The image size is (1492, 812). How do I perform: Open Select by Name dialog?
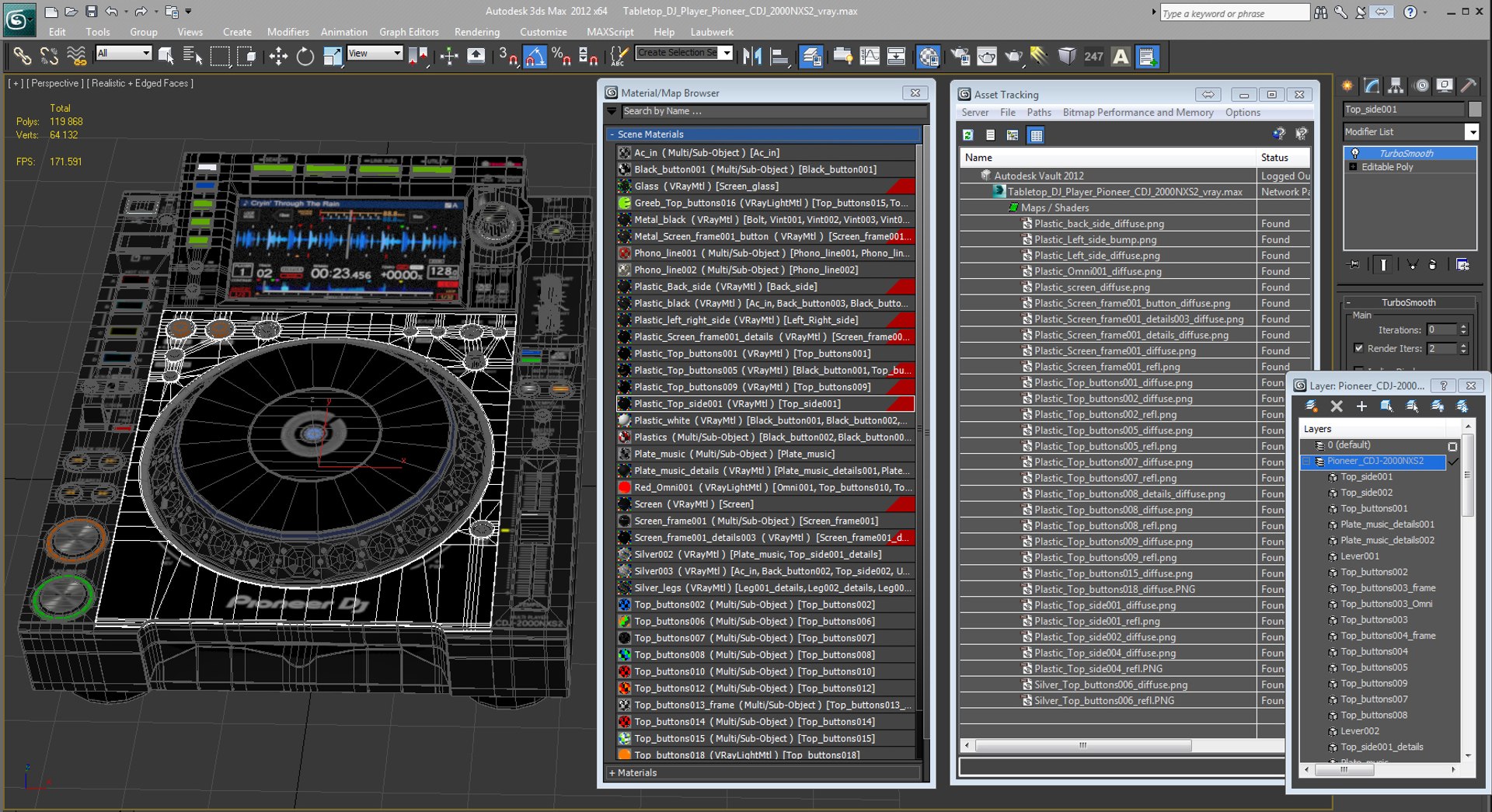192,56
